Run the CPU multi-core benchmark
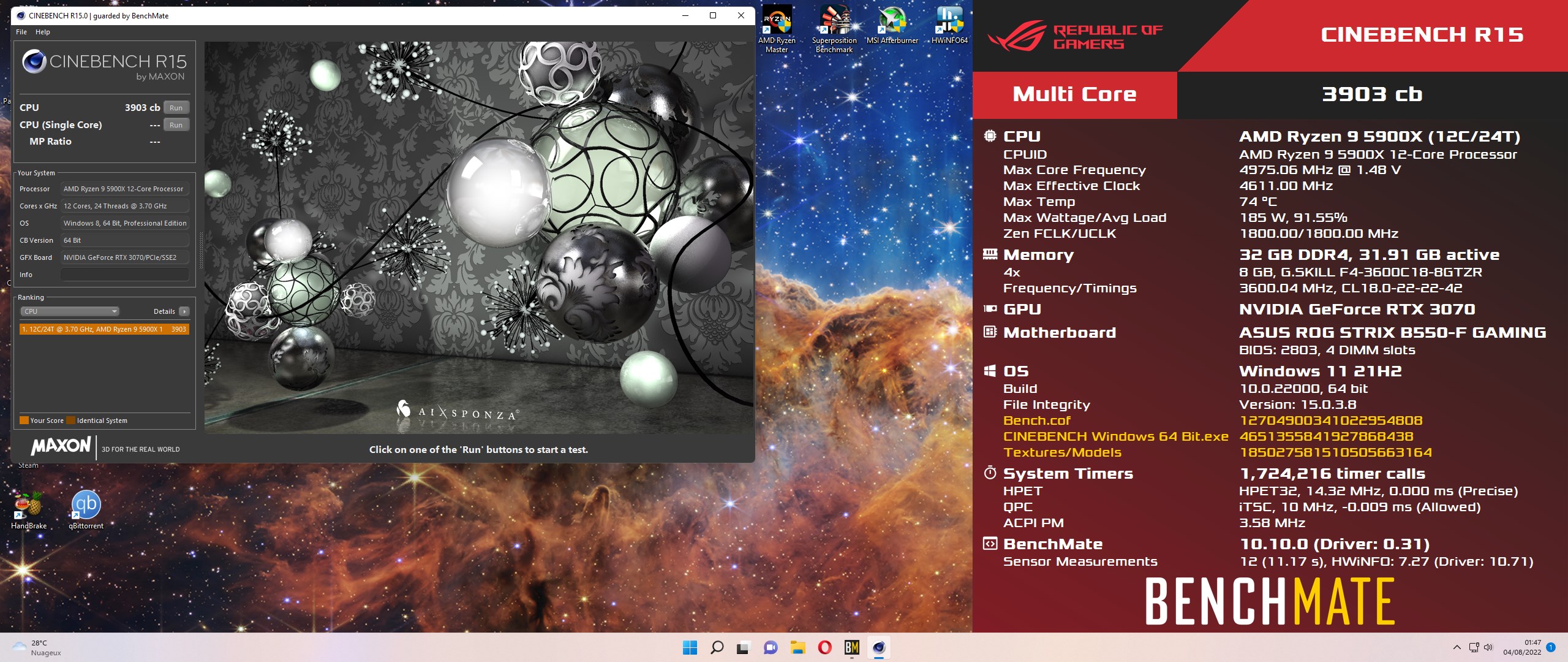 176,108
